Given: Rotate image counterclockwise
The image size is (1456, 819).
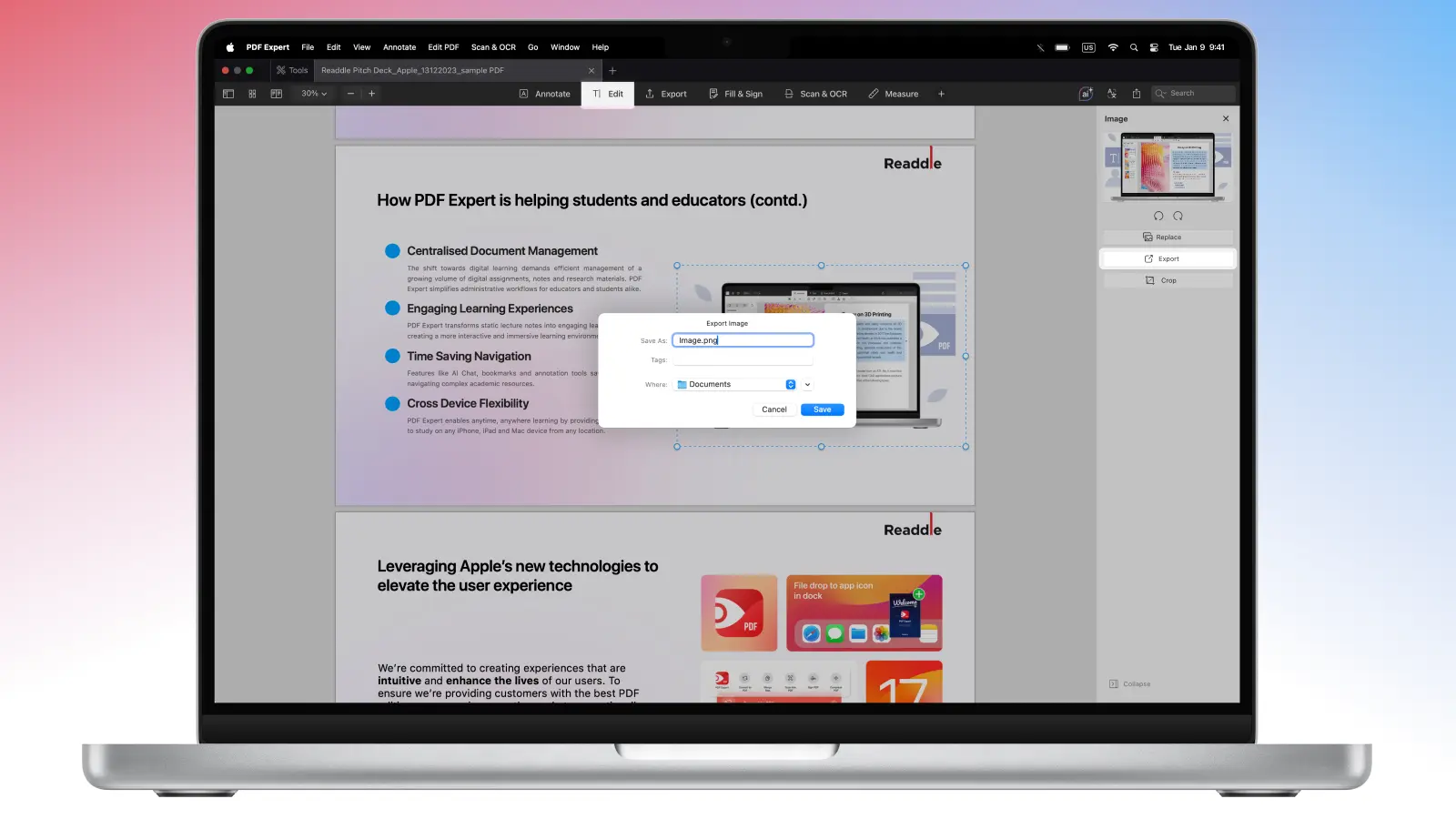Looking at the screenshot, I should click(x=1158, y=216).
